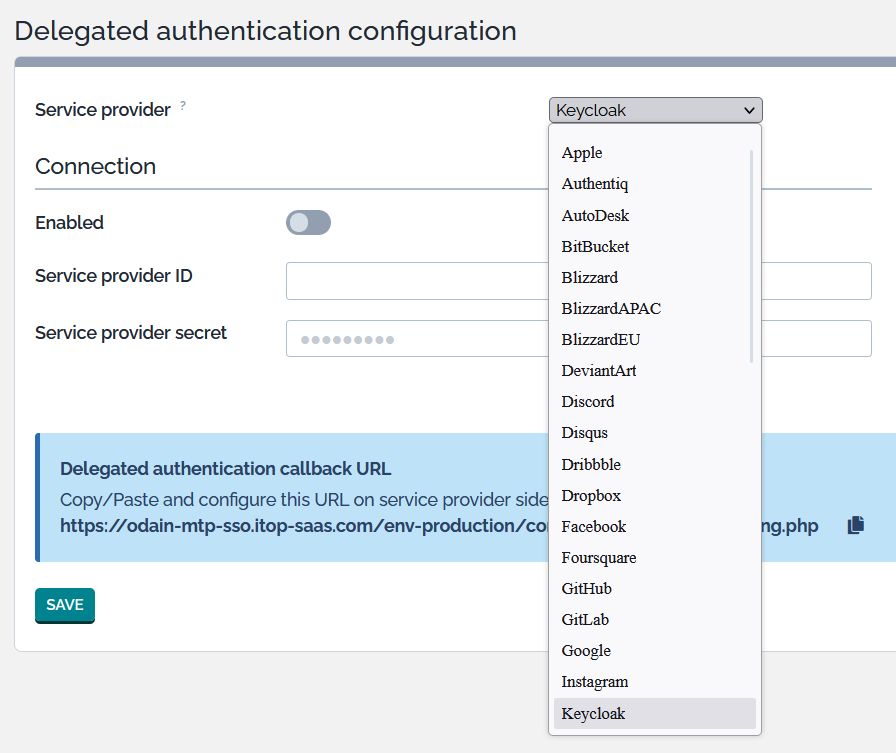Choose Facebook from the dropdown options
The width and height of the screenshot is (896, 753).
click(x=594, y=527)
